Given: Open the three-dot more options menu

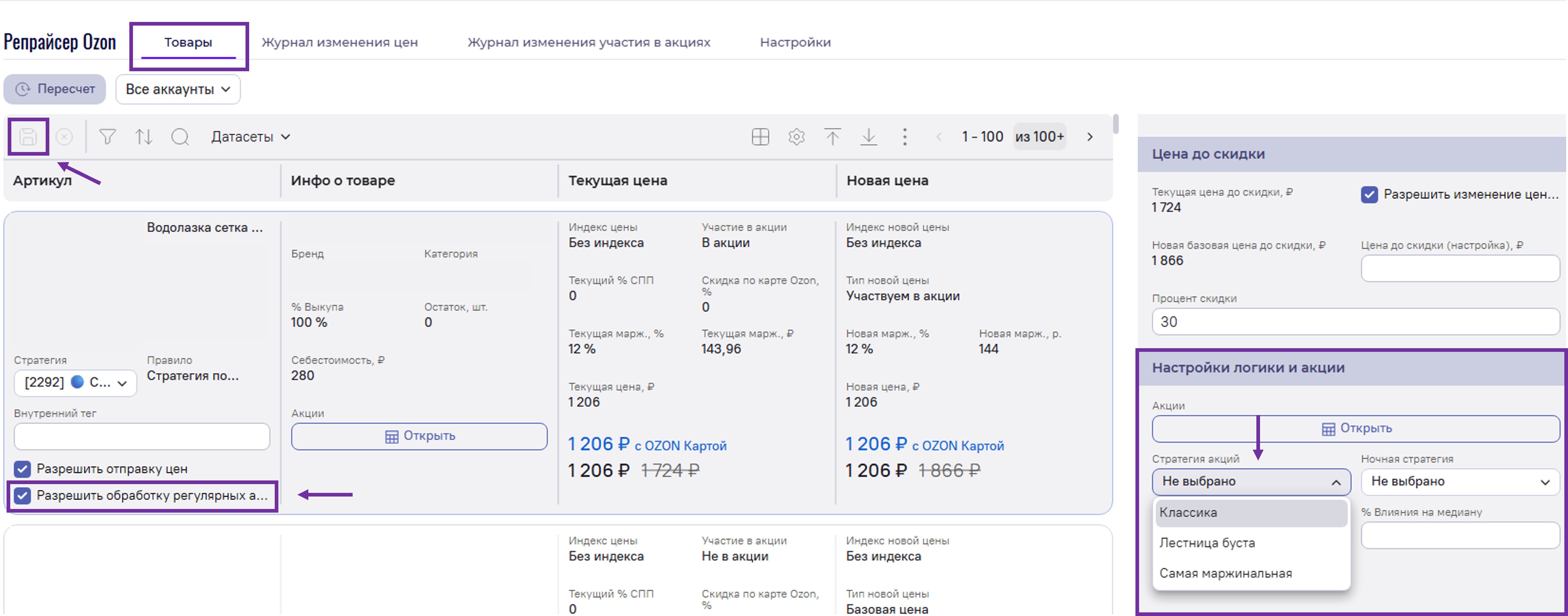Looking at the screenshot, I should (905, 137).
